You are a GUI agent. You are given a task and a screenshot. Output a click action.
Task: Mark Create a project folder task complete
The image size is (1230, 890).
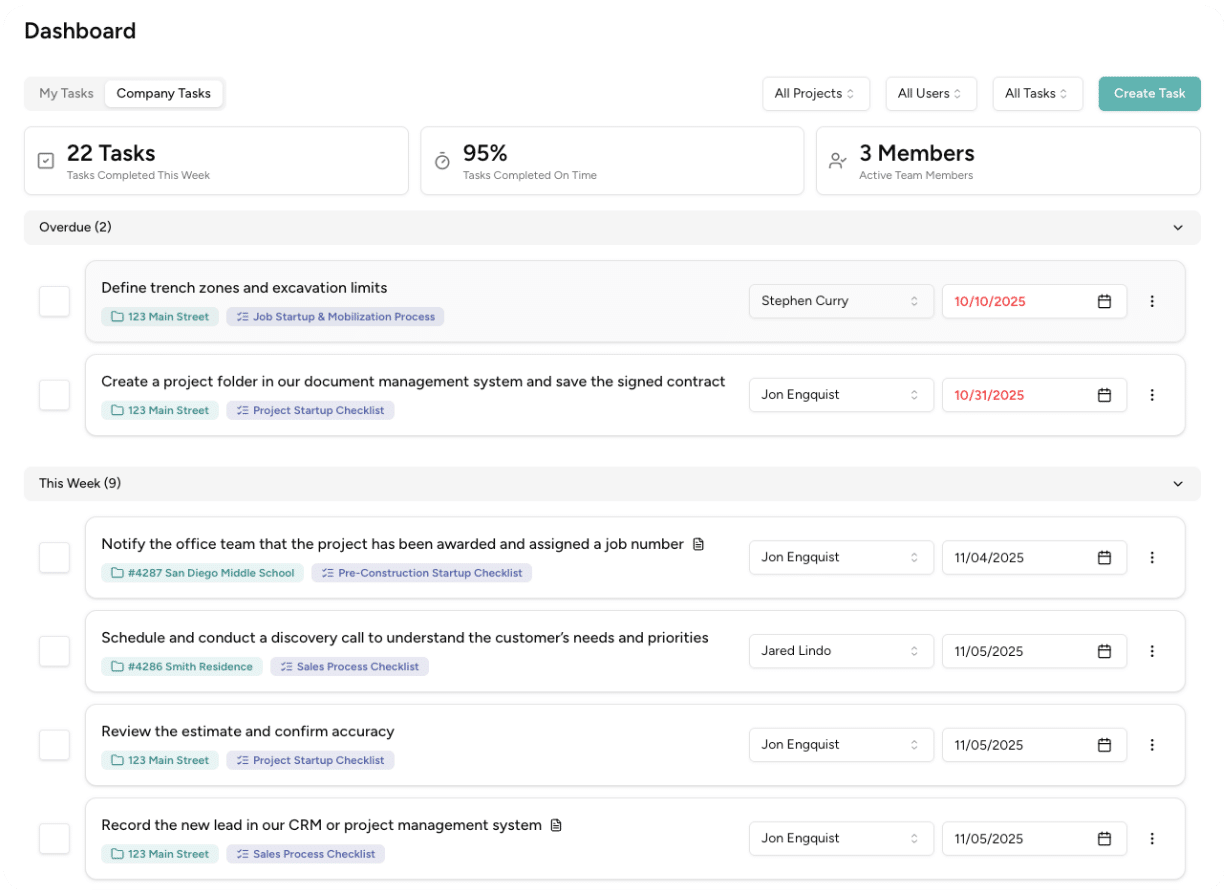click(x=54, y=395)
